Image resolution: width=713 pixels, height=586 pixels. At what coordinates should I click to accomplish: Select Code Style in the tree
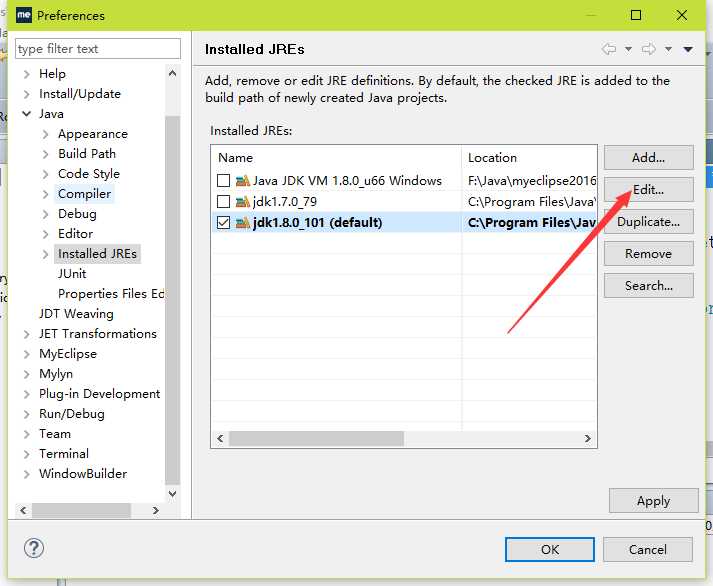[89, 174]
